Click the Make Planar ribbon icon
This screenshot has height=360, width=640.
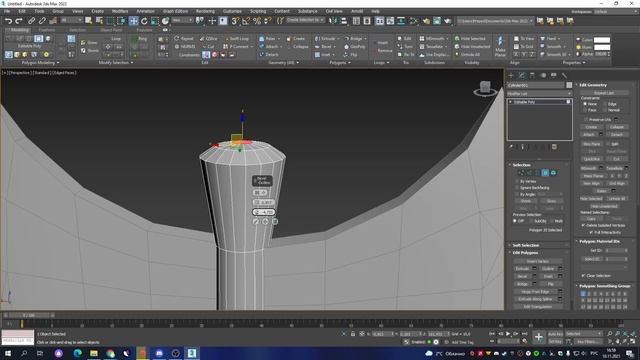pyautogui.click(x=500, y=45)
